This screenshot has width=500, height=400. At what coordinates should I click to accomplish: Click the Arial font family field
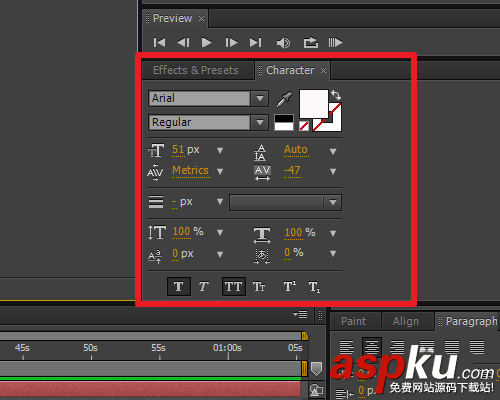pyautogui.click(x=199, y=98)
